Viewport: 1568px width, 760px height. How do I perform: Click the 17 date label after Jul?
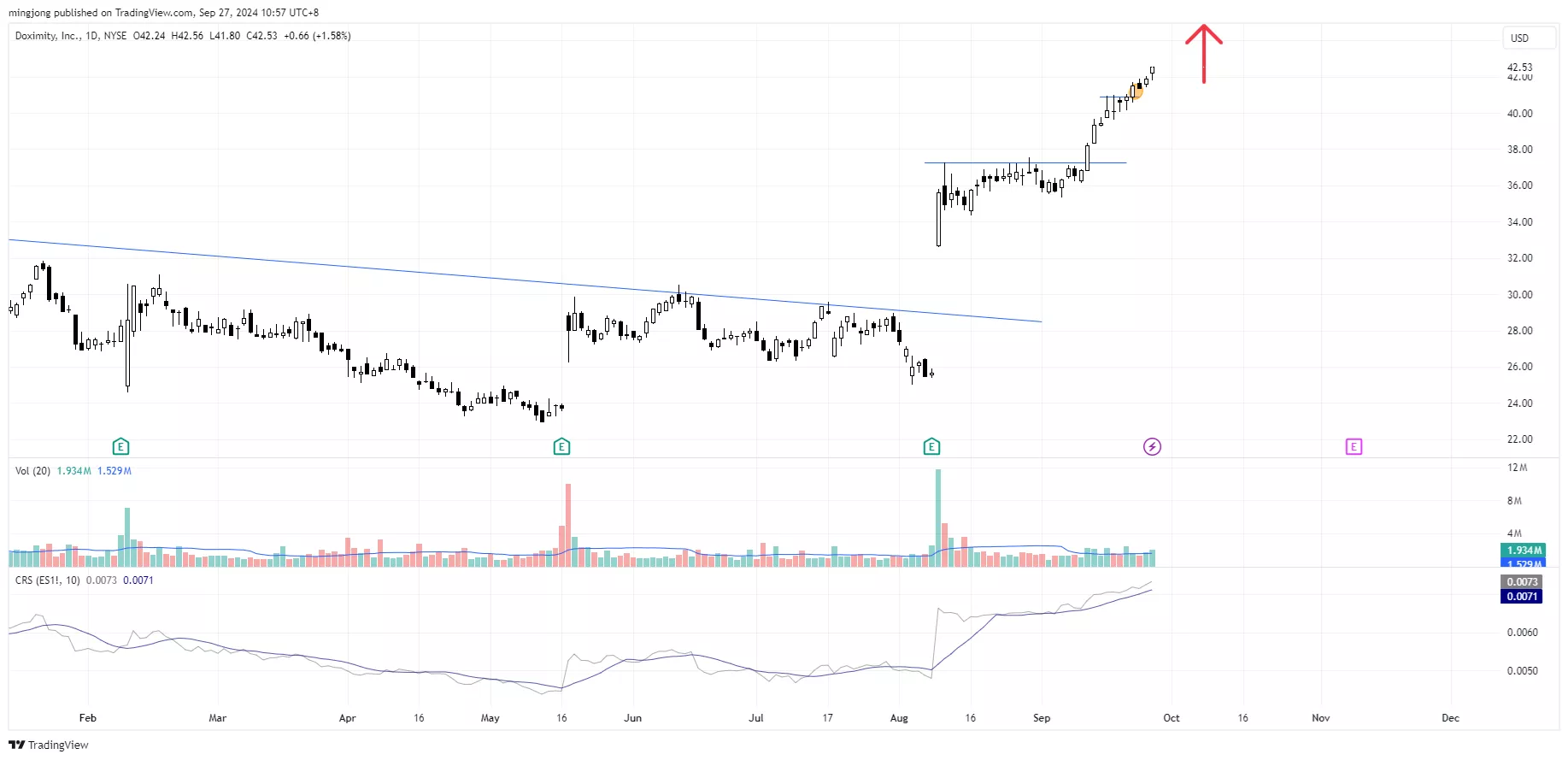click(827, 718)
